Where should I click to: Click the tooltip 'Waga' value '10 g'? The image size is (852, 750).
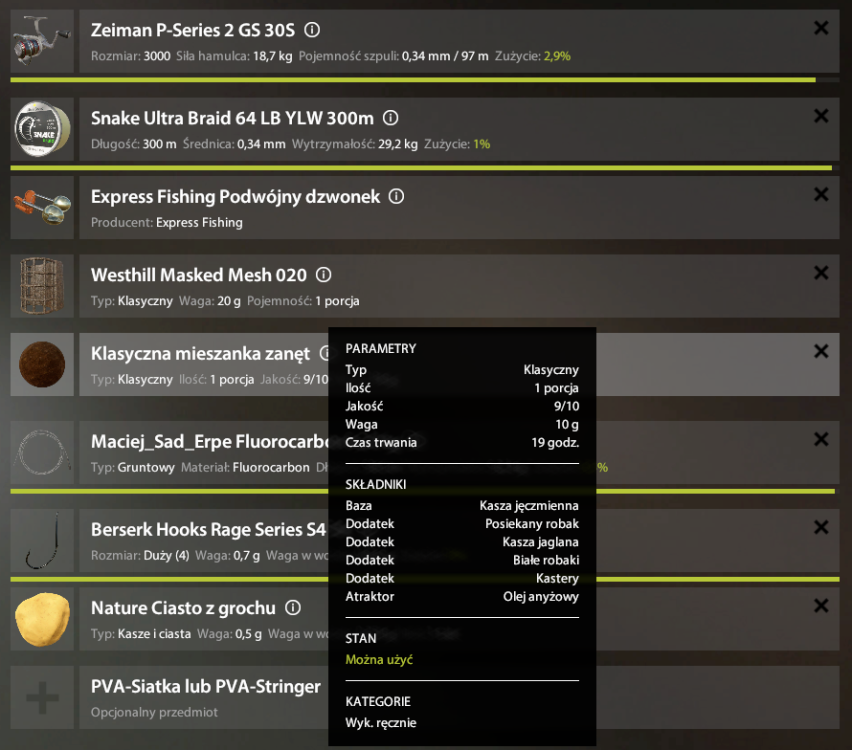click(x=567, y=424)
